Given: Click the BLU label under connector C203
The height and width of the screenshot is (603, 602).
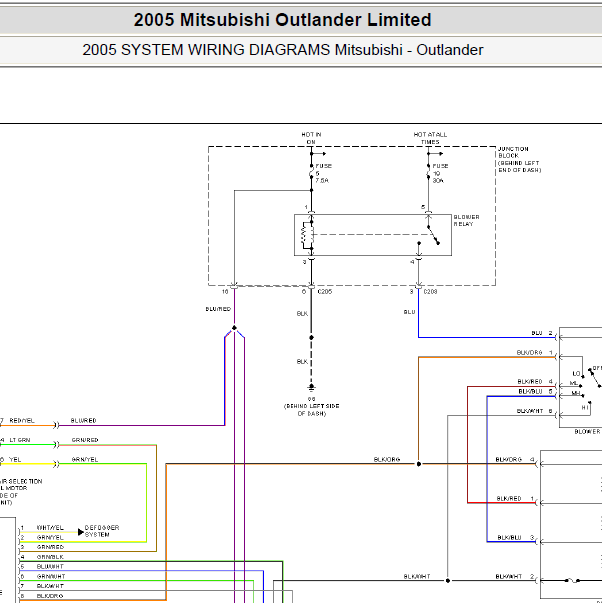Looking at the screenshot, I should tap(409, 312).
